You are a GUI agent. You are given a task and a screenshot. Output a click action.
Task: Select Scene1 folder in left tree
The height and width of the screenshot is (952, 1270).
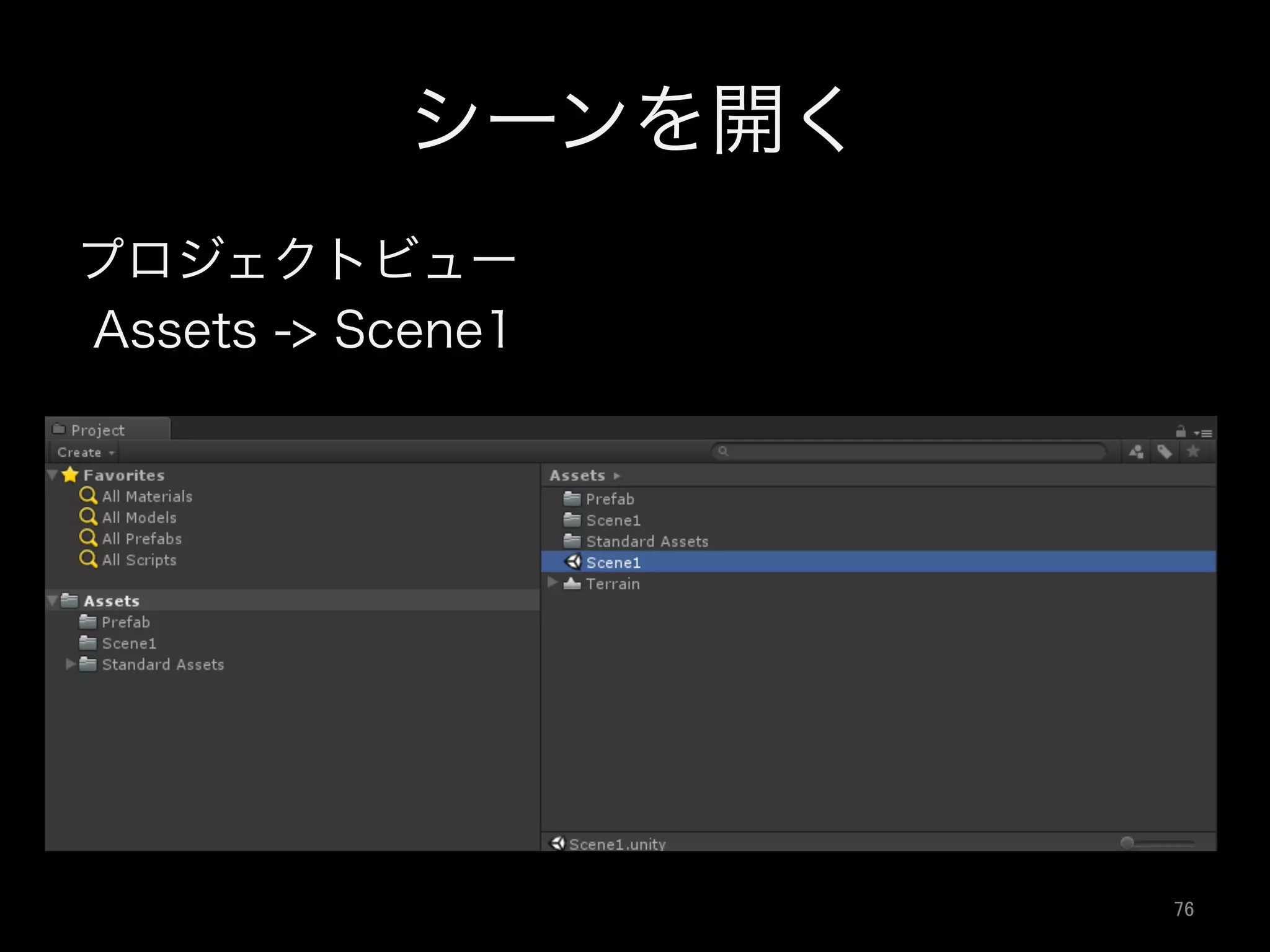[x=129, y=643]
